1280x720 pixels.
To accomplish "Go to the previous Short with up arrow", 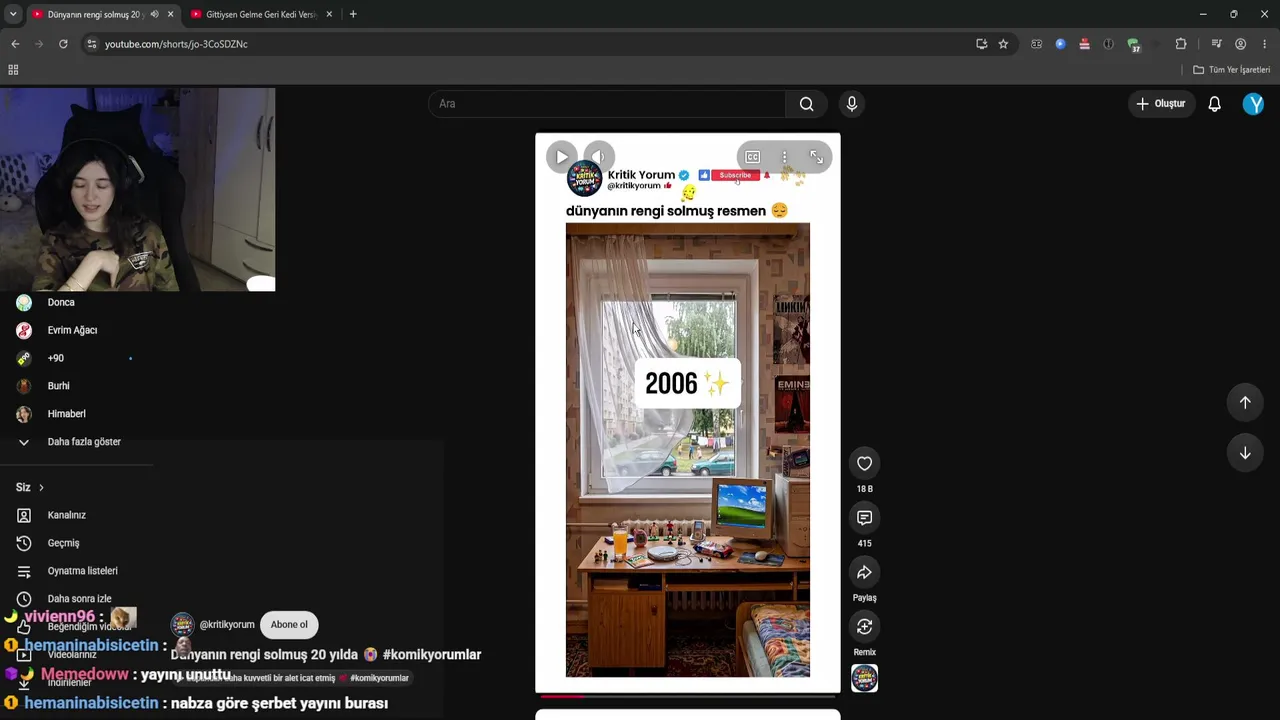I will [x=1245, y=402].
